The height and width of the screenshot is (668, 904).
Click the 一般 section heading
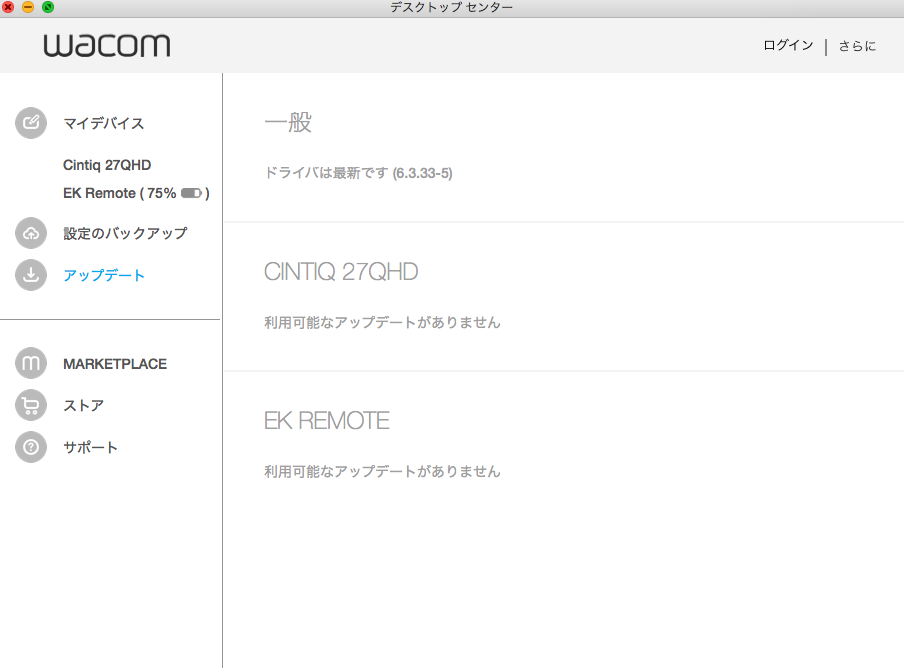point(288,122)
